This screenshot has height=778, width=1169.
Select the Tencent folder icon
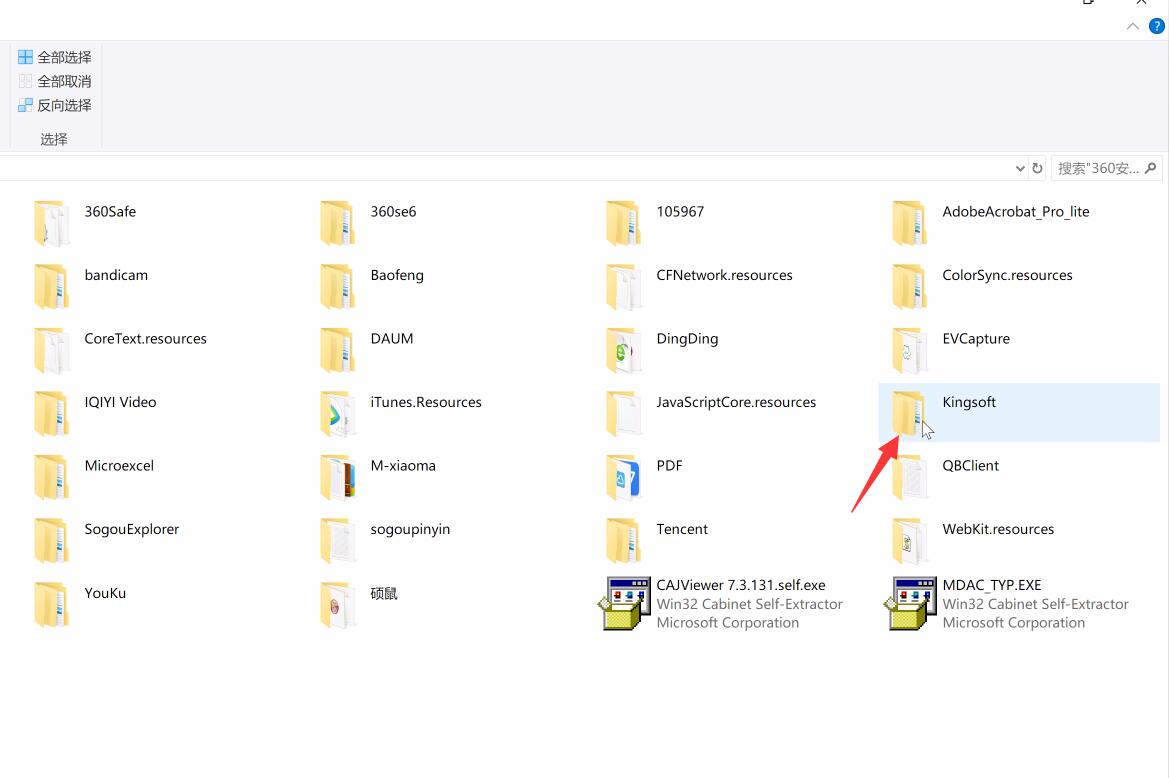pyautogui.click(x=623, y=540)
